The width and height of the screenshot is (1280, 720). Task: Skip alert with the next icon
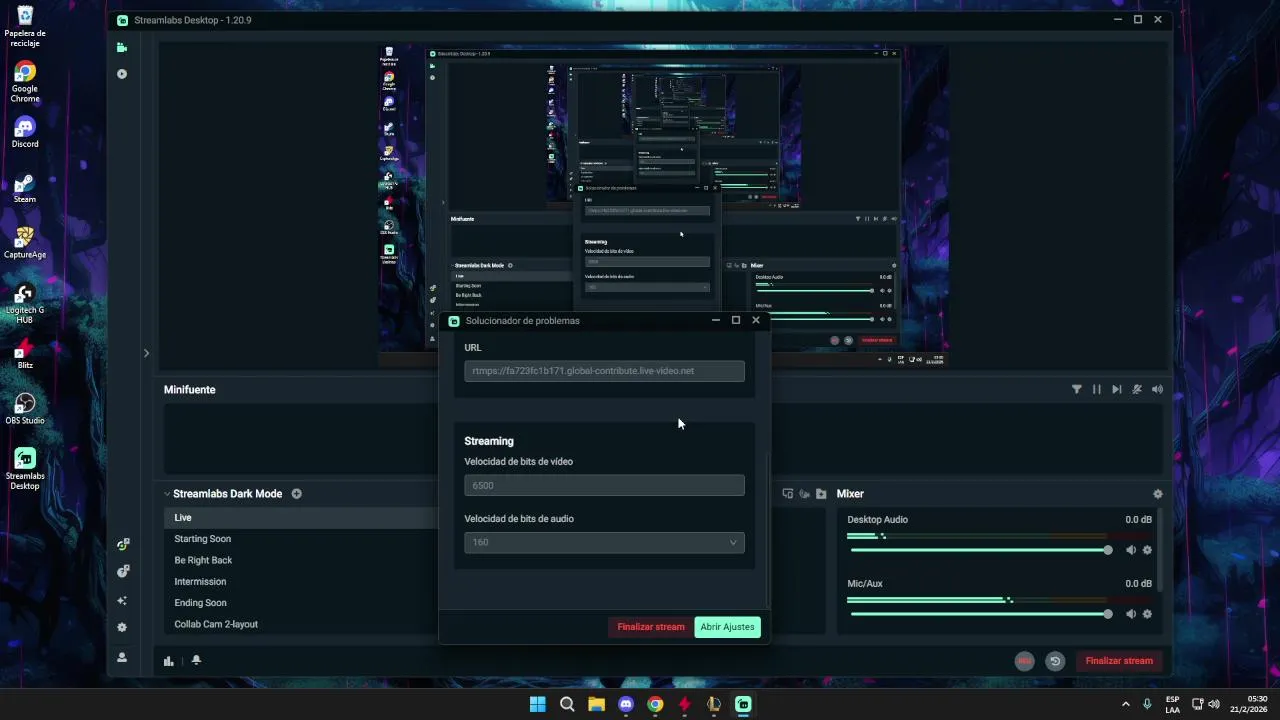1117,389
